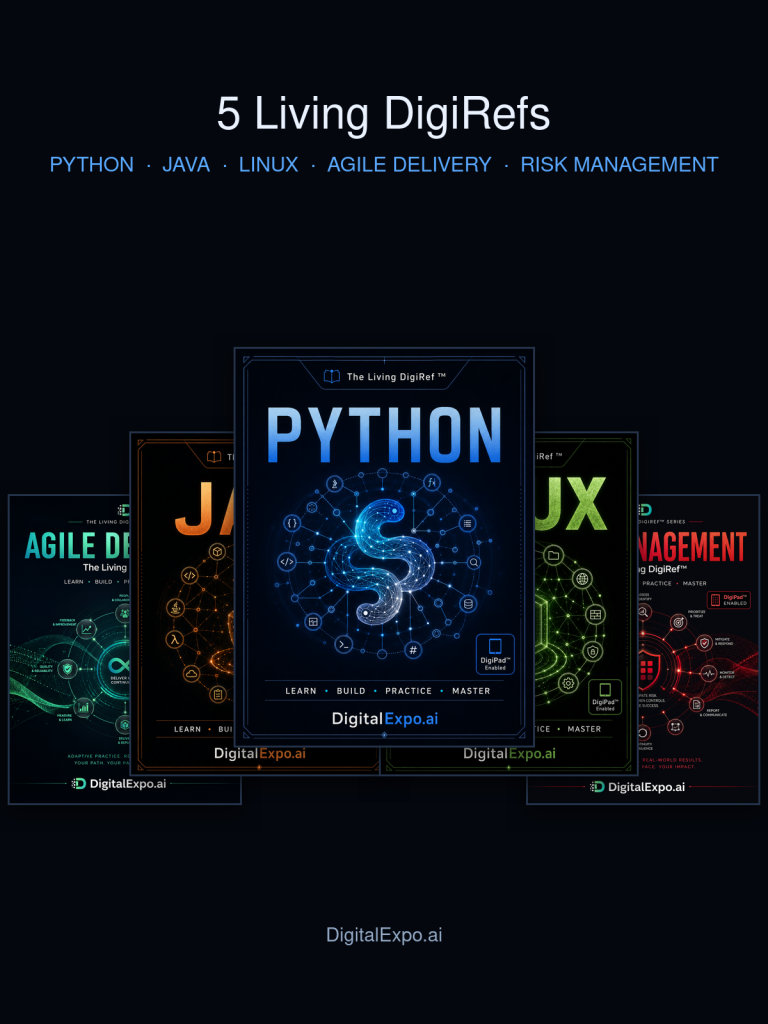Click 'BUILD' on the Python cover
768x1024 pixels.
tap(351, 691)
